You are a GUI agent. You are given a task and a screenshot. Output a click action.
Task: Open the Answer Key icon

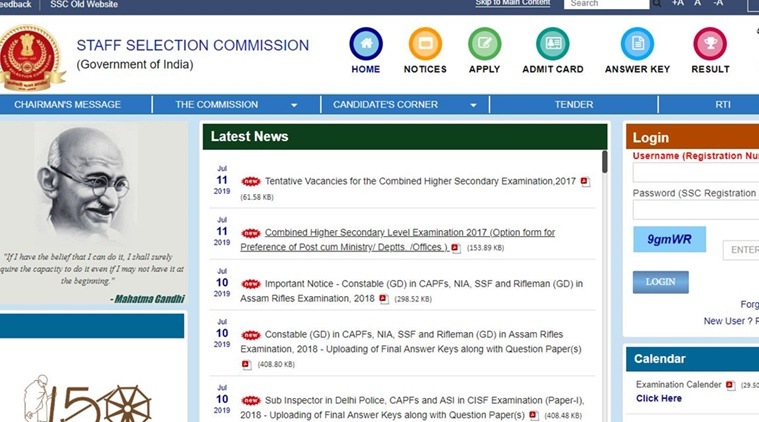coord(638,44)
